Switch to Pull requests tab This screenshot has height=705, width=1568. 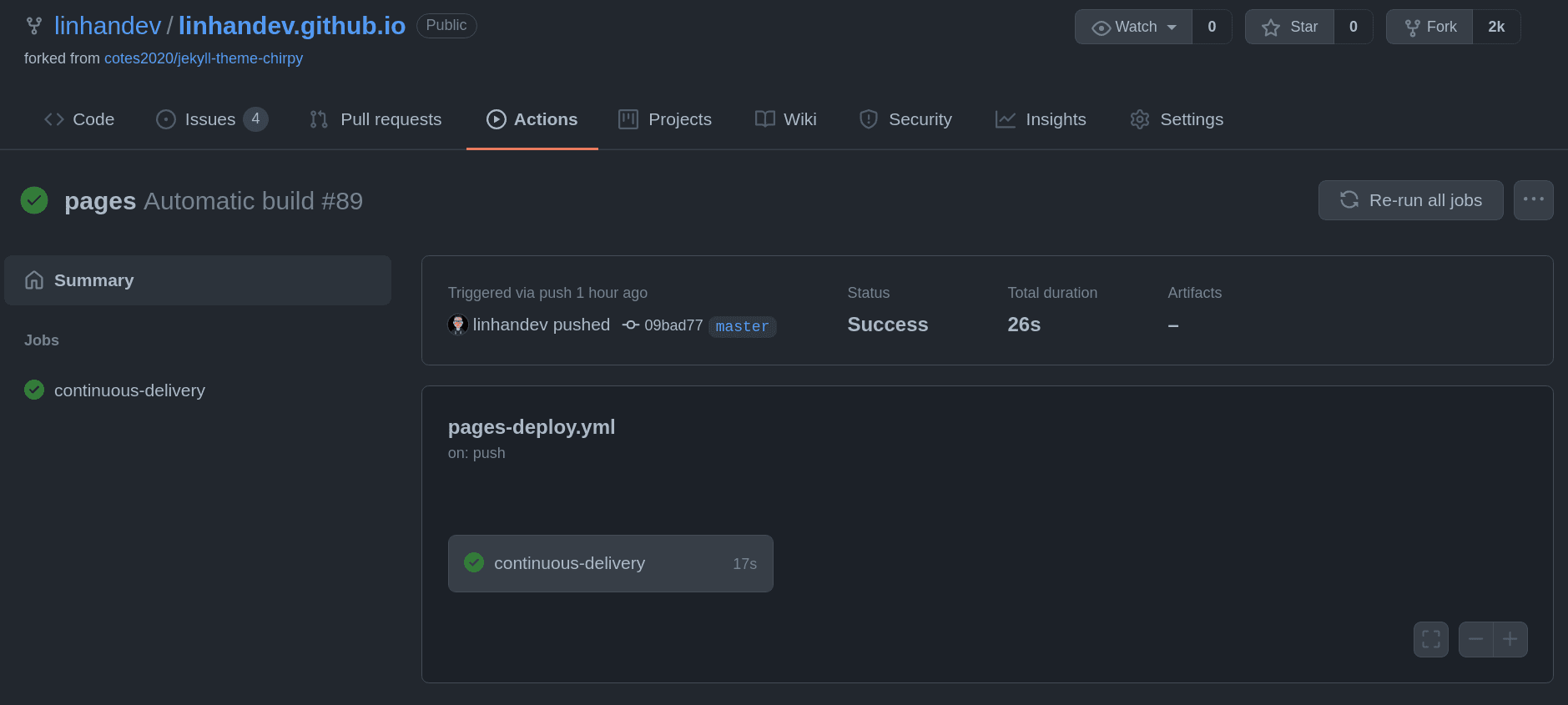tap(376, 119)
